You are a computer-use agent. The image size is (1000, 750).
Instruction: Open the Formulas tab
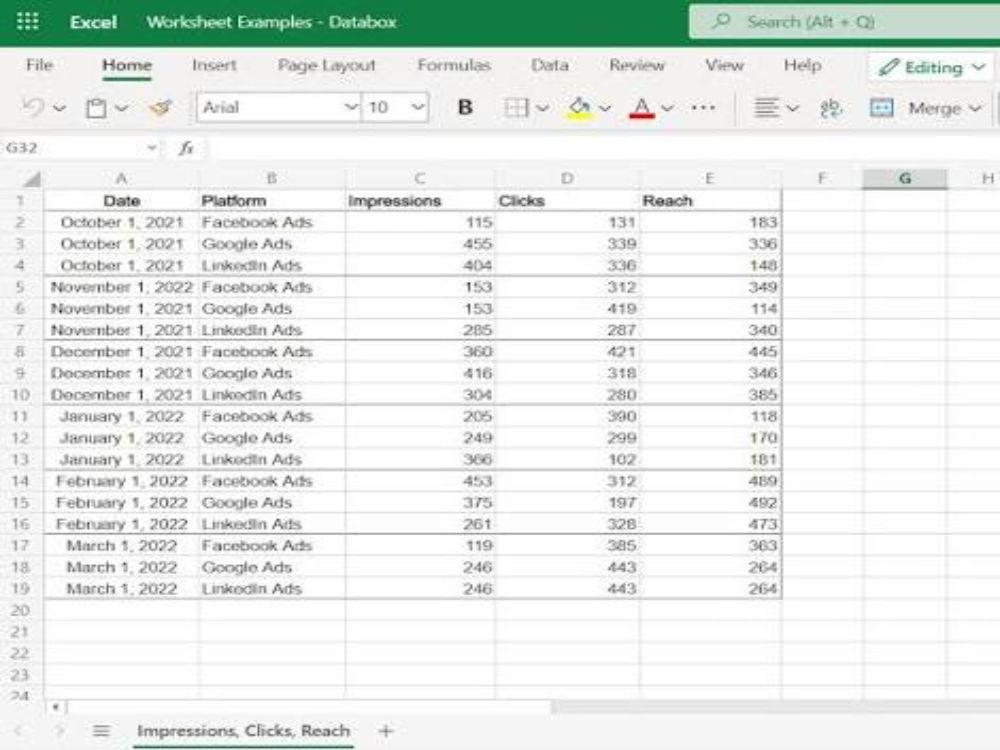coord(454,65)
